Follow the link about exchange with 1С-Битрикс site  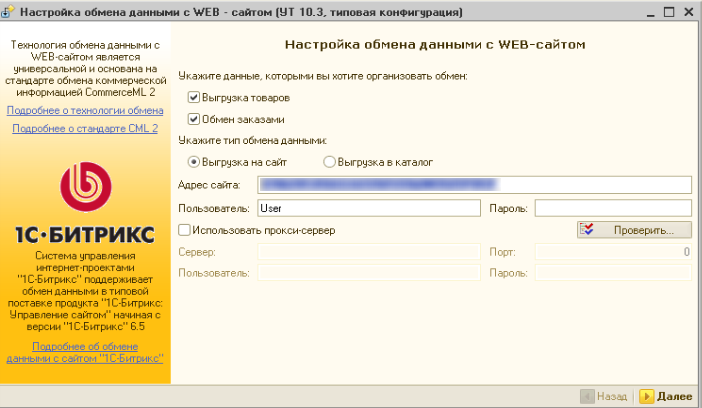point(85,352)
